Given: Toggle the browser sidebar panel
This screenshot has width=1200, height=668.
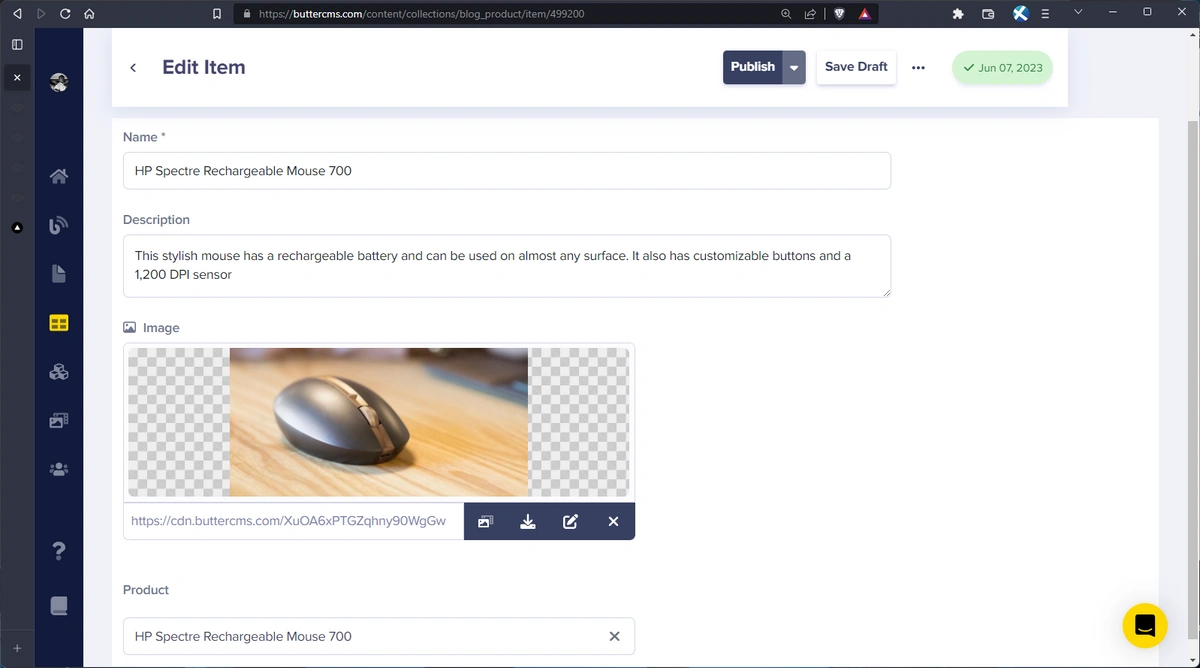Looking at the screenshot, I should (x=17, y=44).
